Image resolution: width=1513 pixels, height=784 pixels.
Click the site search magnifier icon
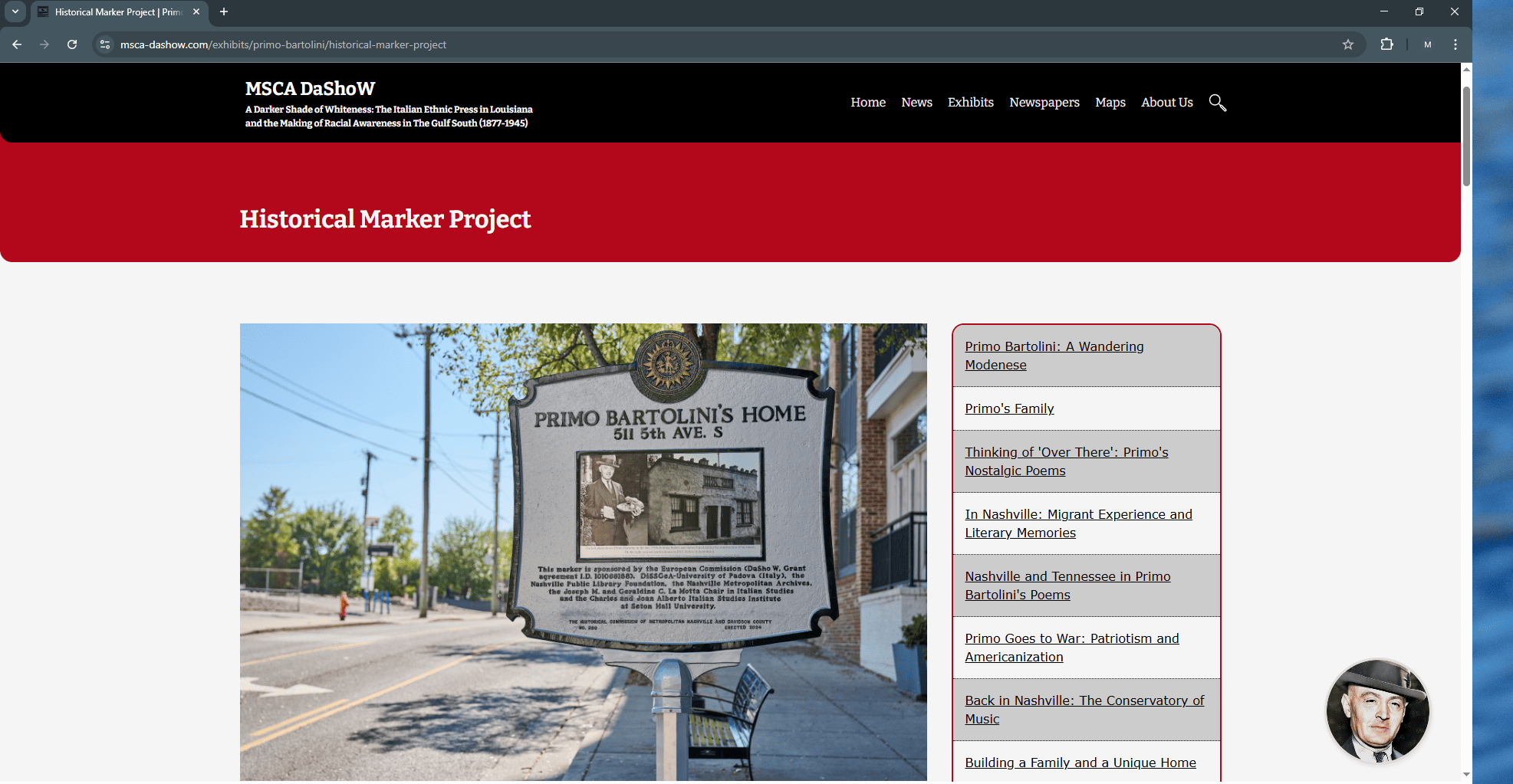pyautogui.click(x=1217, y=103)
